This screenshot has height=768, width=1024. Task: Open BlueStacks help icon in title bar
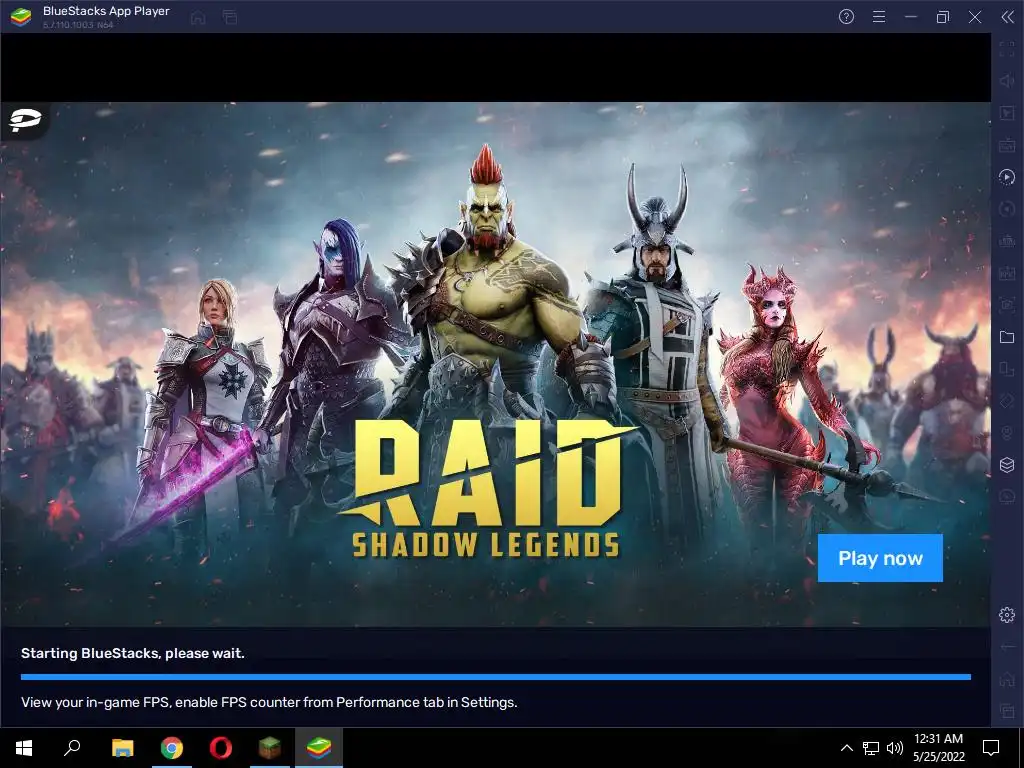coord(846,17)
